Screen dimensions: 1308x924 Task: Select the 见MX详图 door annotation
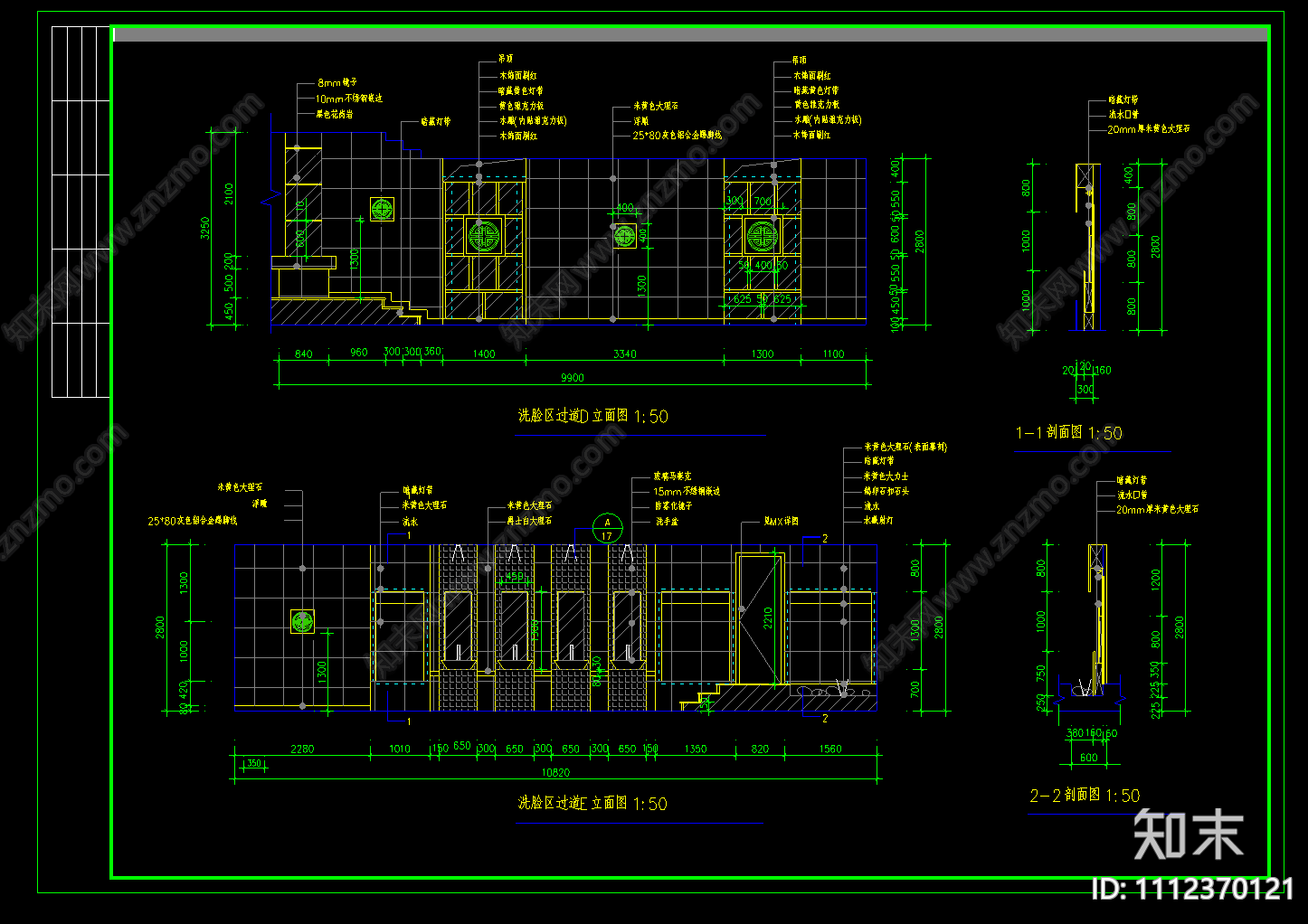pyautogui.click(x=782, y=522)
